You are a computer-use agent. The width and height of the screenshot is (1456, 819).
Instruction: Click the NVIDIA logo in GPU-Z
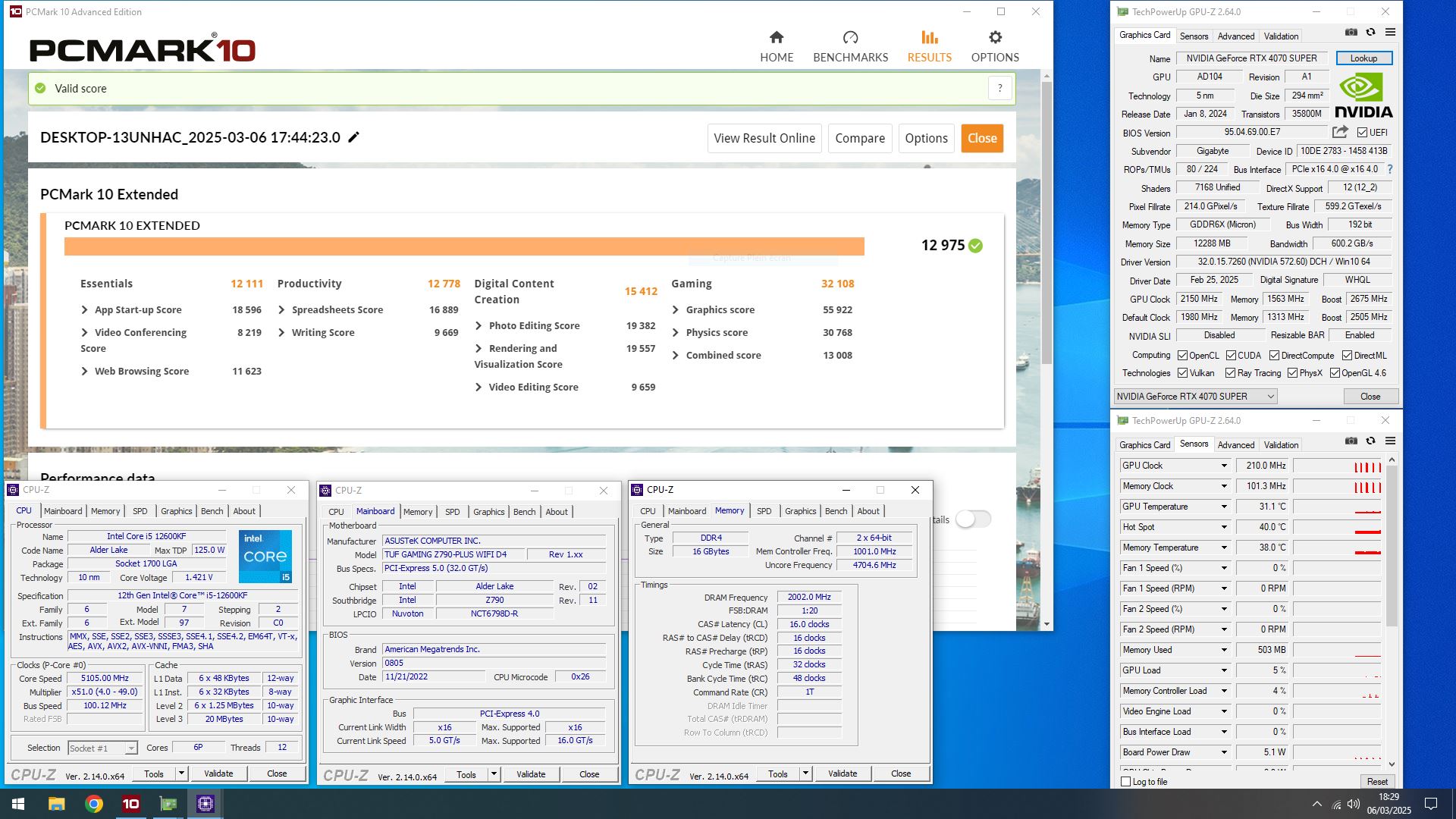[x=1363, y=96]
